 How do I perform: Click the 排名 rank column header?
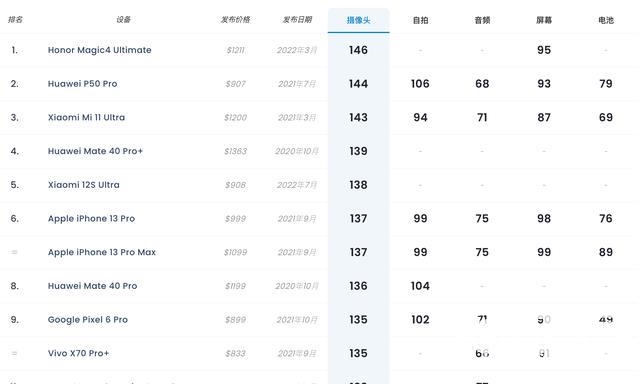point(15,20)
